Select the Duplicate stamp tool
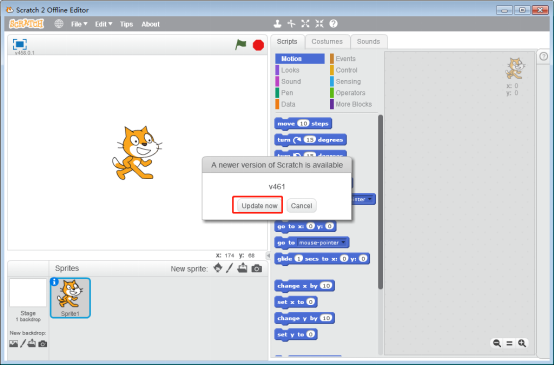 (277, 24)
